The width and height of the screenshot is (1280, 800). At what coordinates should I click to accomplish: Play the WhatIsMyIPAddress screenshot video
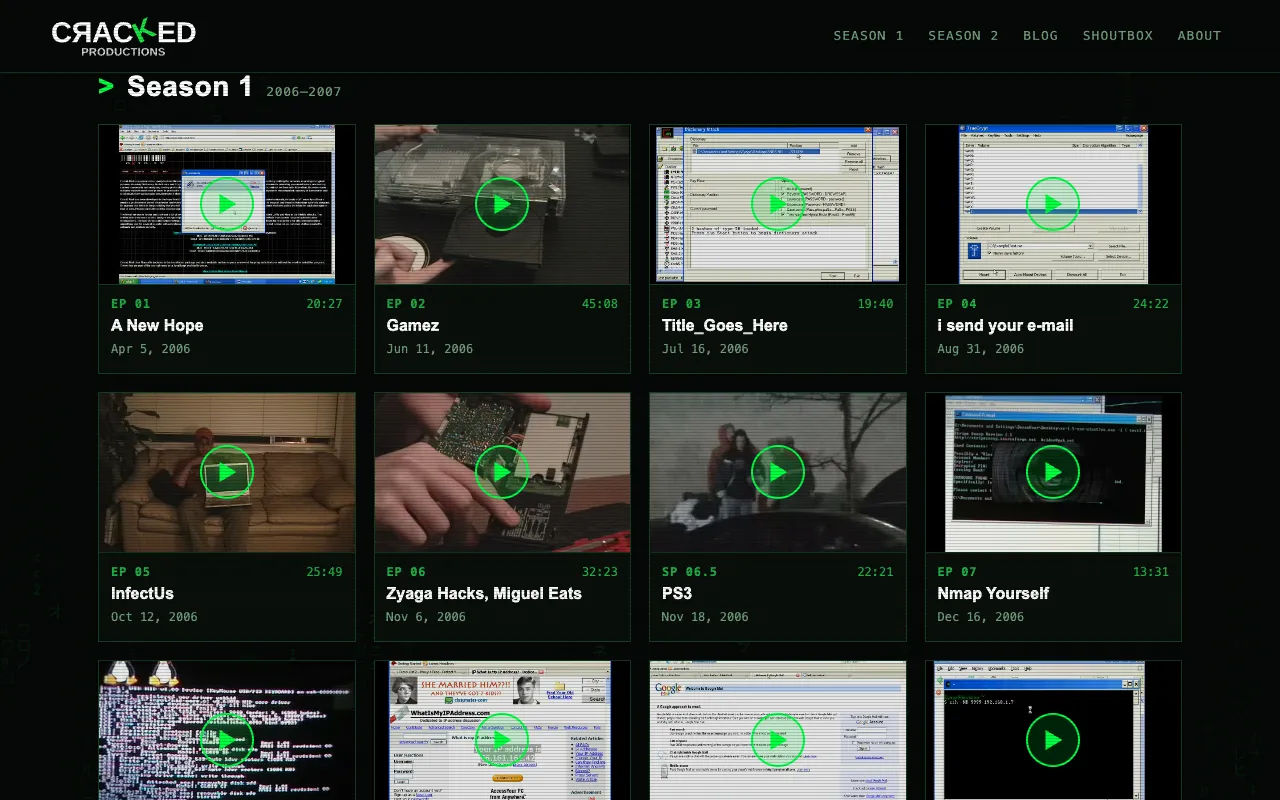[502, 740]
